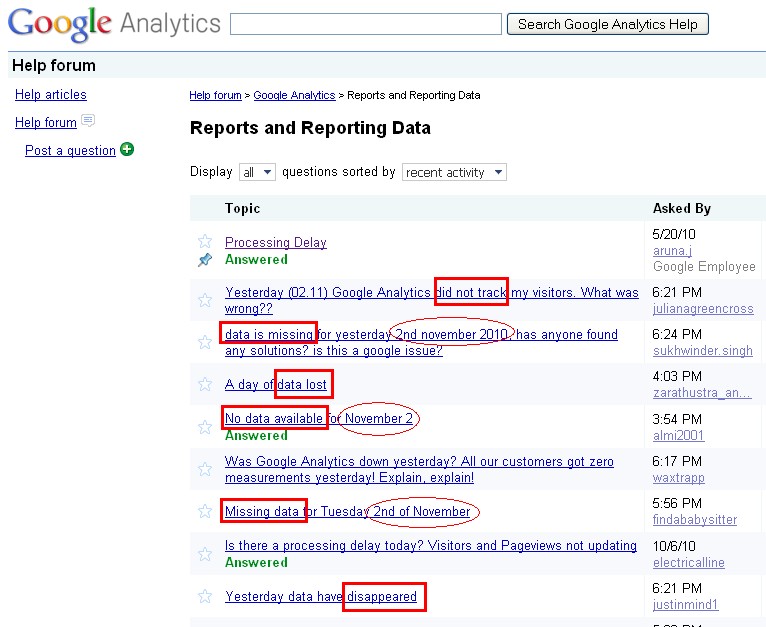This screenshot has height=627, width=766.
Task: Open the Display 'all' dropdown
Action: pos(257,172)
